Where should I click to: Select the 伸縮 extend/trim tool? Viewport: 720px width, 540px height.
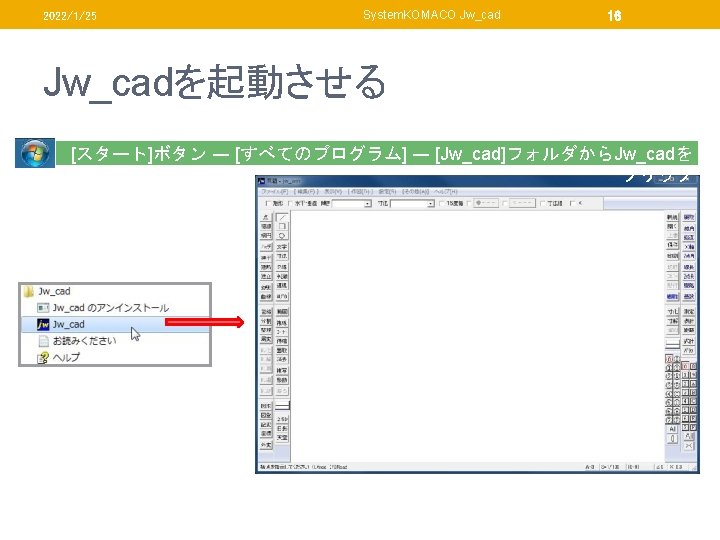[x=282, y=341]
